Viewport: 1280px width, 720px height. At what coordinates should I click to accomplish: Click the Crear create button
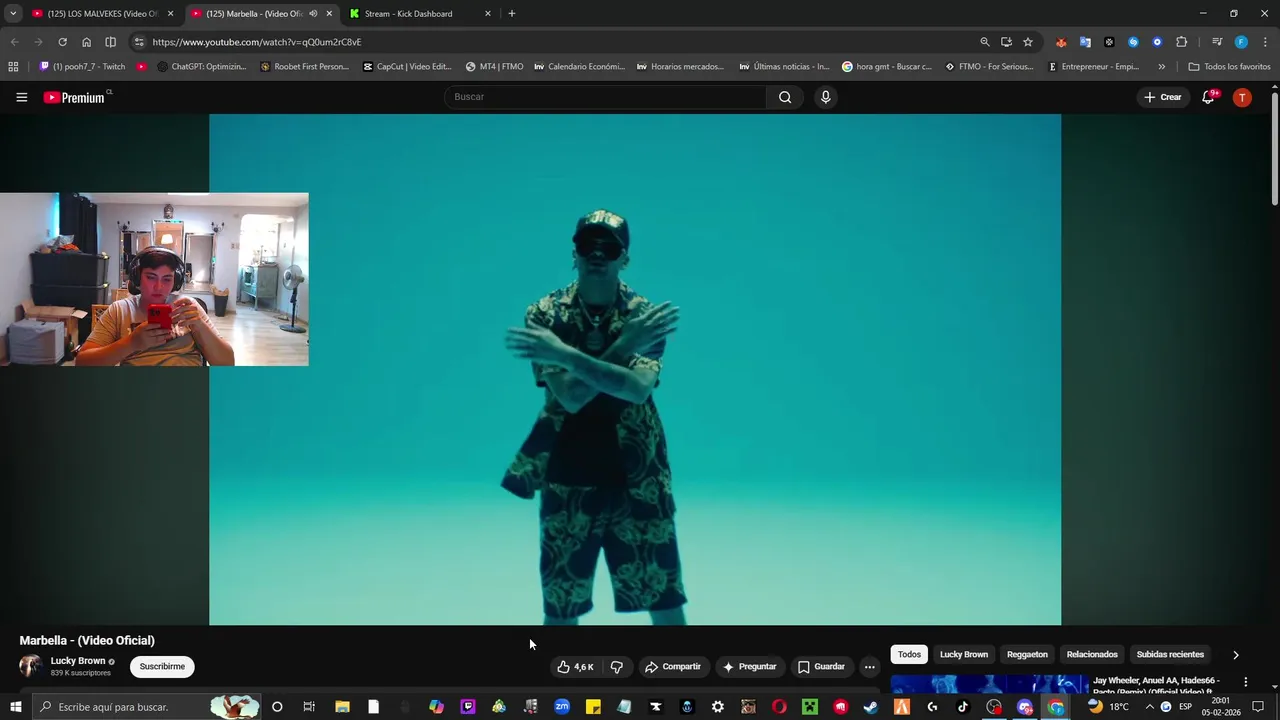pyautogui.click(x=1163, y=97)
